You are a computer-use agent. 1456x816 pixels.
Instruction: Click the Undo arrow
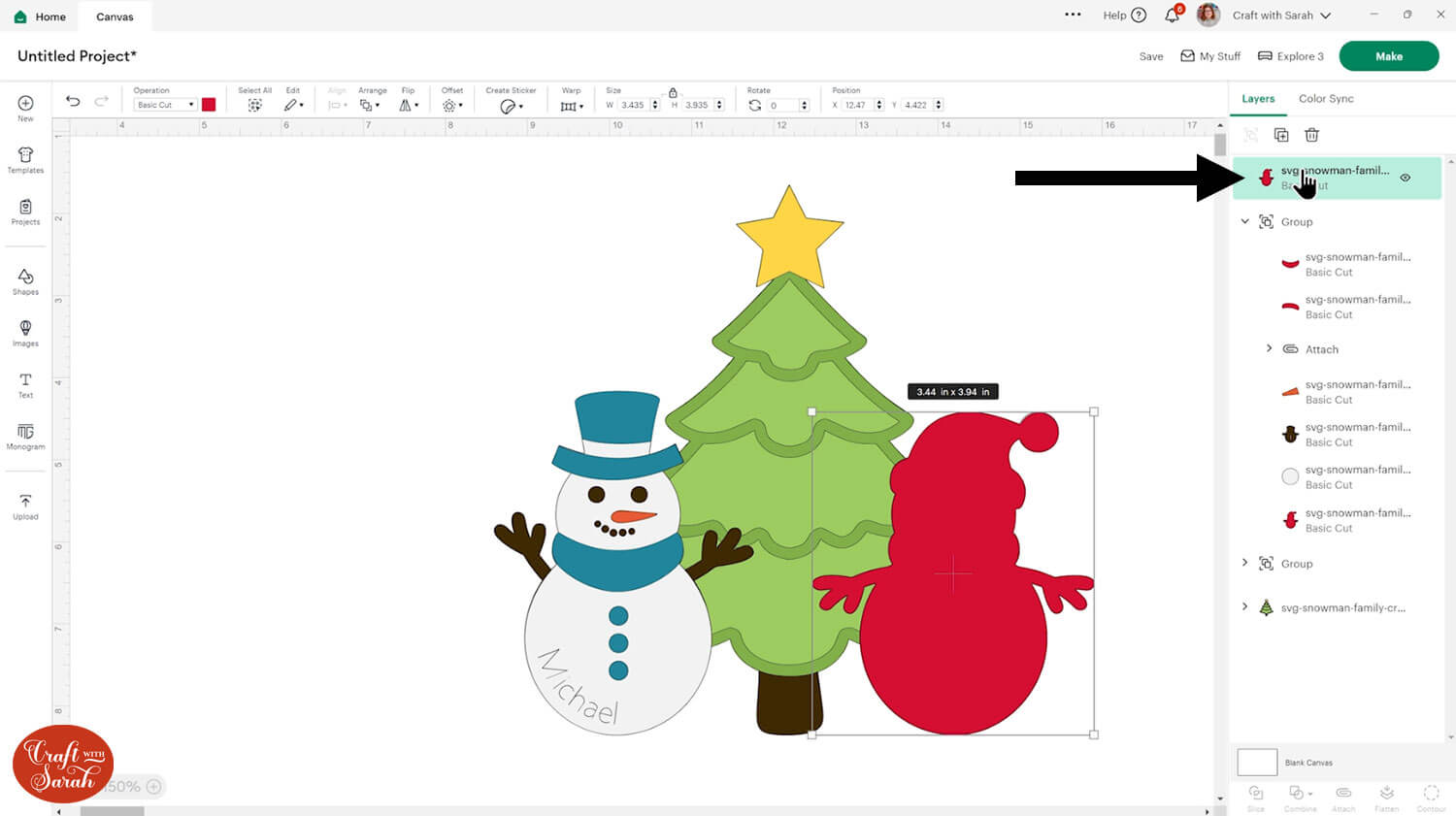click(73, 101)
